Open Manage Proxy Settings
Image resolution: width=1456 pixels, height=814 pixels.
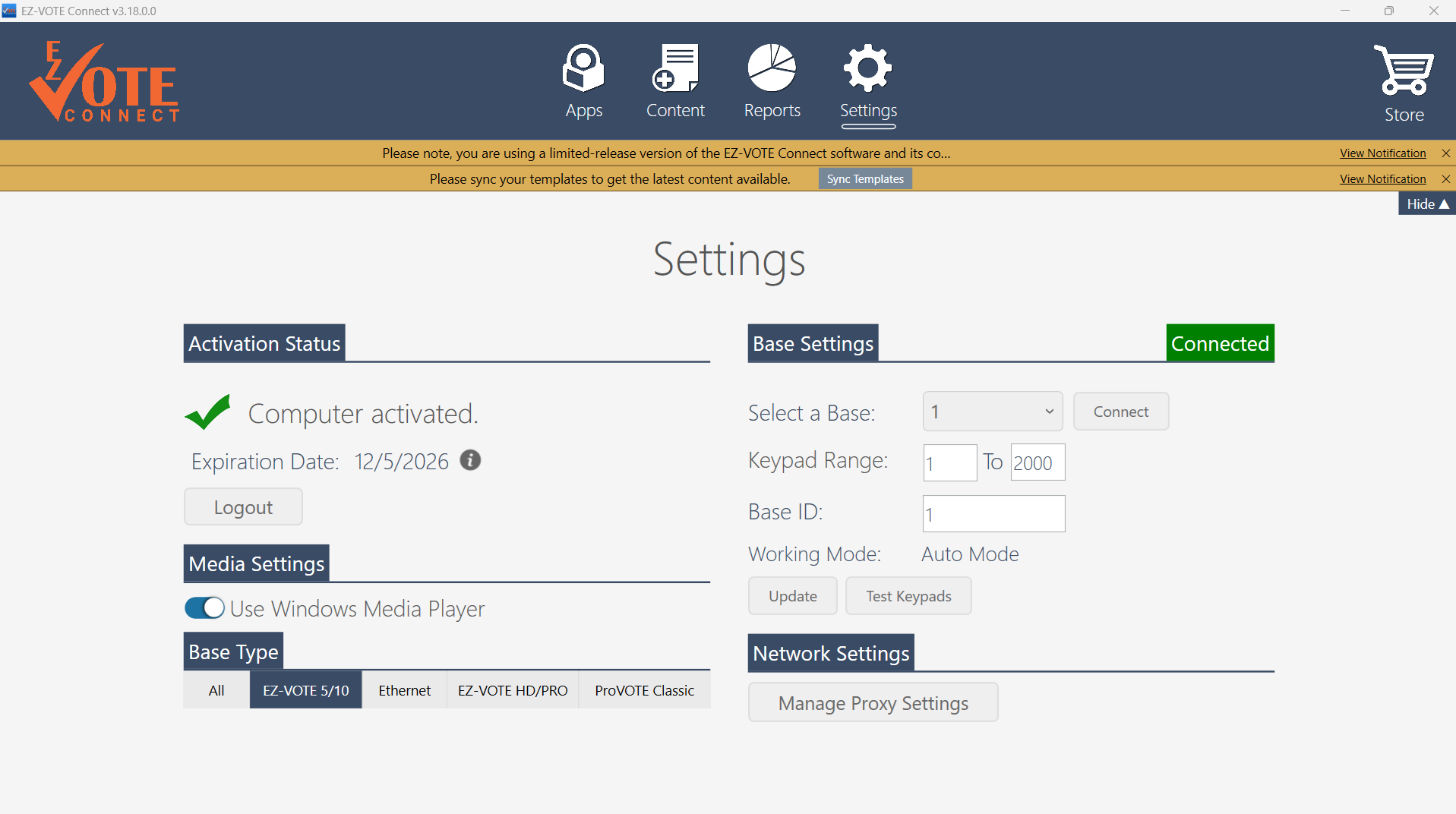coord(873,702)
